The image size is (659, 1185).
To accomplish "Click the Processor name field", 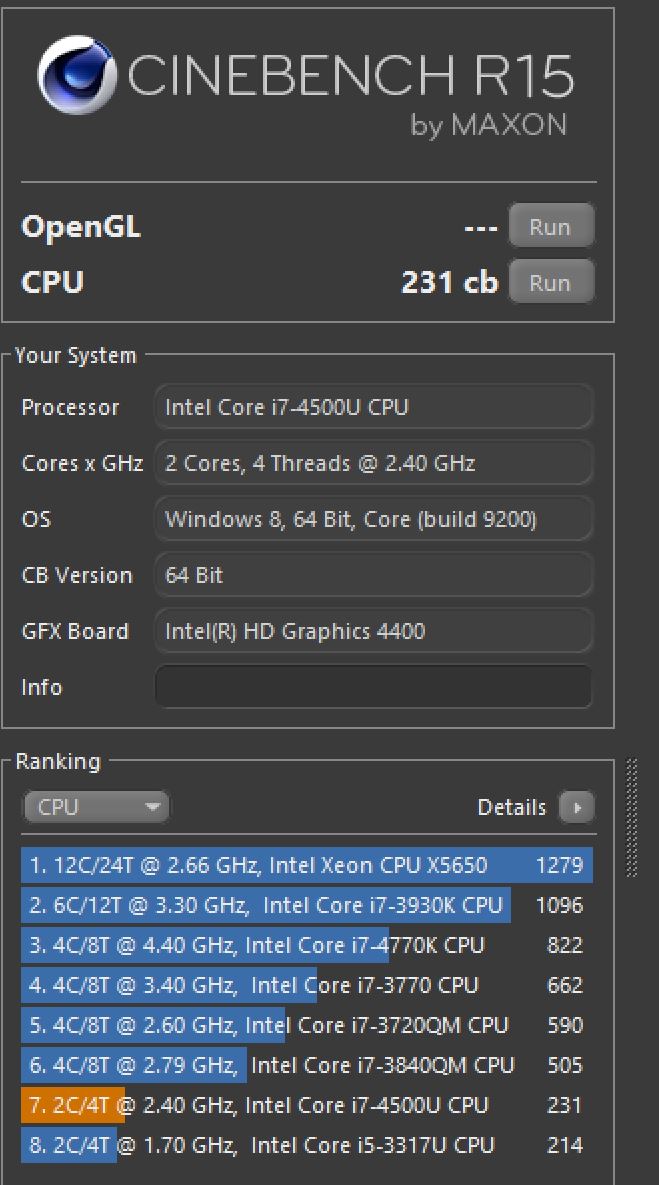I will [x=373, y=407].
